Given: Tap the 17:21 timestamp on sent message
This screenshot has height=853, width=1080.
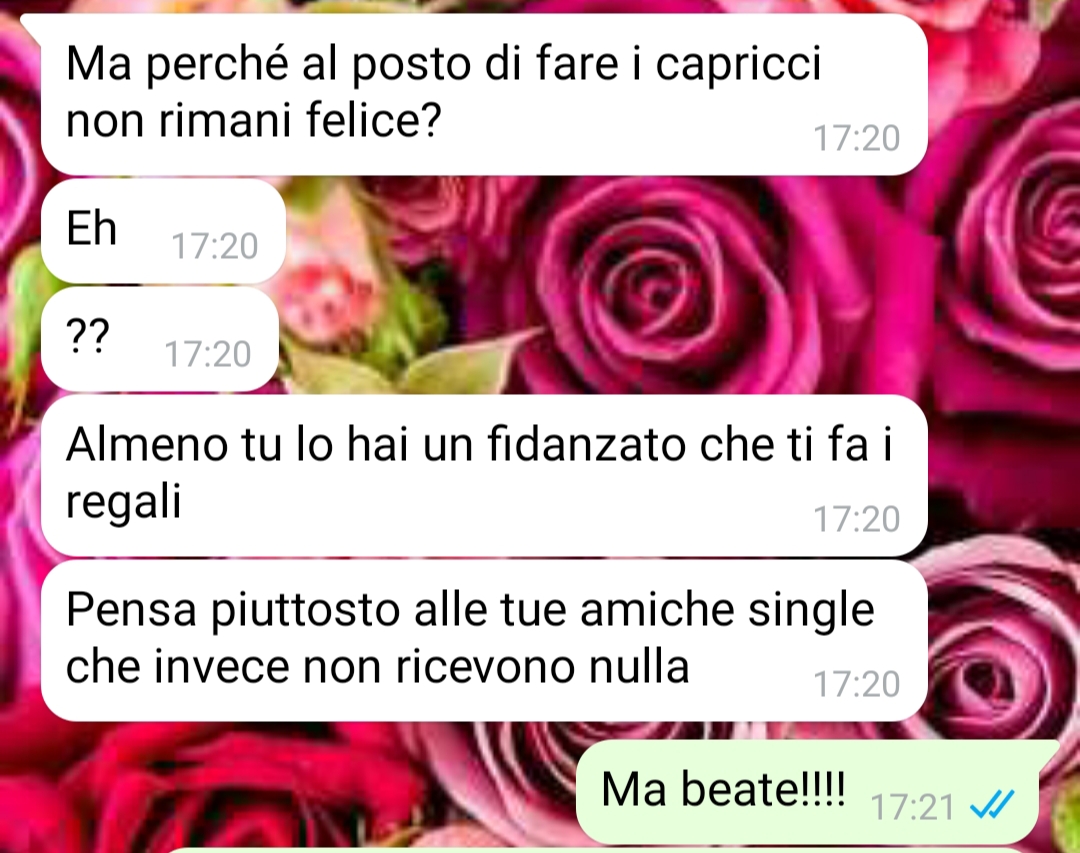Looking at the screenshot, I should [913, 806].
